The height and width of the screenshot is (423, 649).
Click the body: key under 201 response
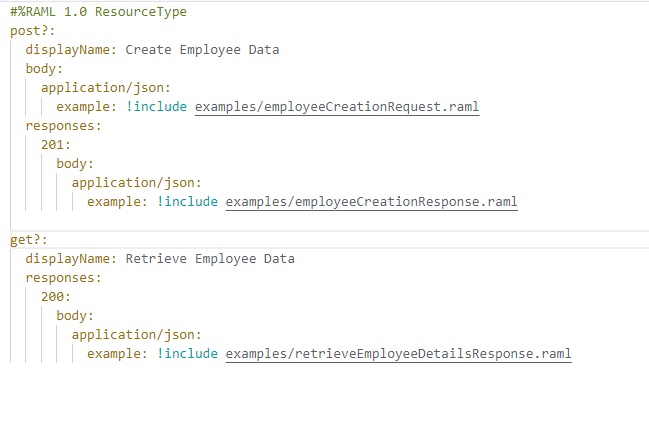(x=75, y=164)
